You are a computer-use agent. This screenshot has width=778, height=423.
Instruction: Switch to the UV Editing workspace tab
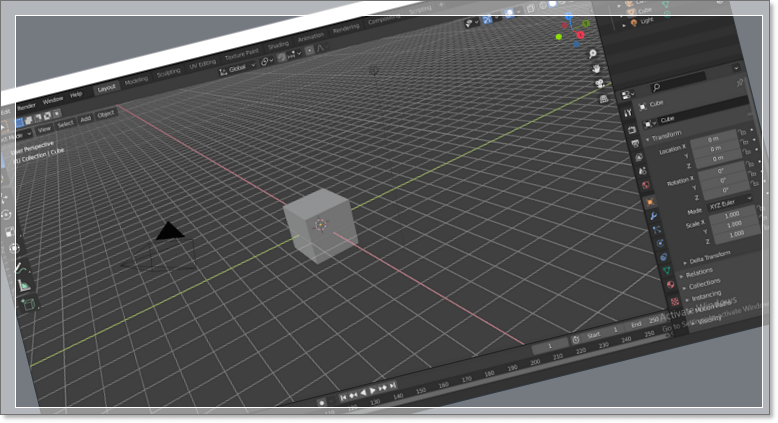[x=202, y=65]
